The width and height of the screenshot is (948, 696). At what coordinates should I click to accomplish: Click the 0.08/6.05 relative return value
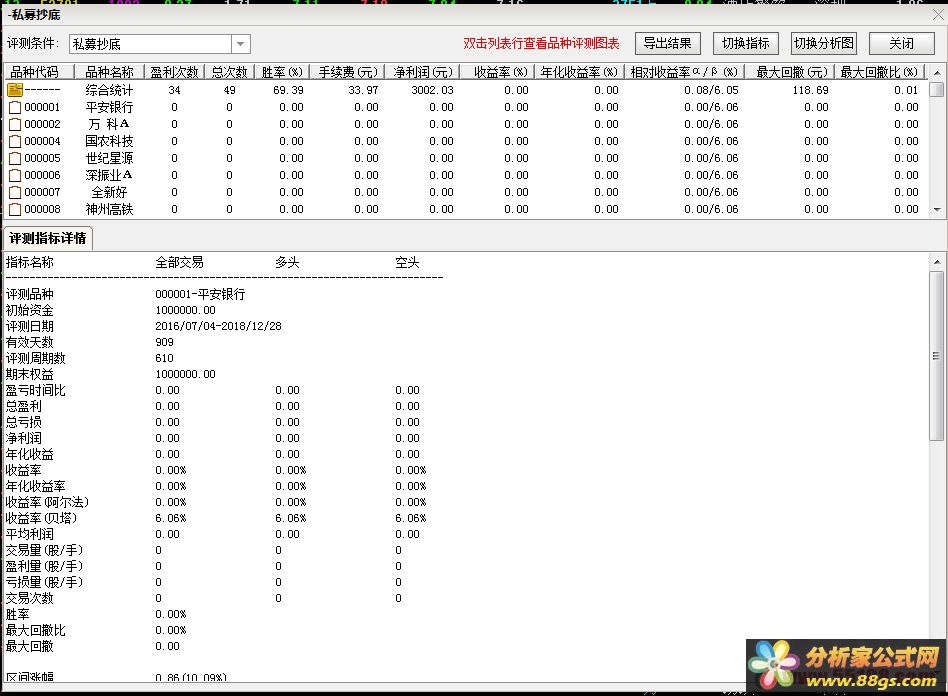711,90
